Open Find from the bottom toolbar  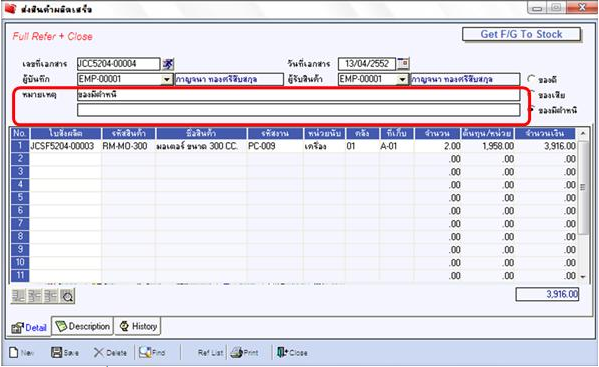(x=145, y=352)
